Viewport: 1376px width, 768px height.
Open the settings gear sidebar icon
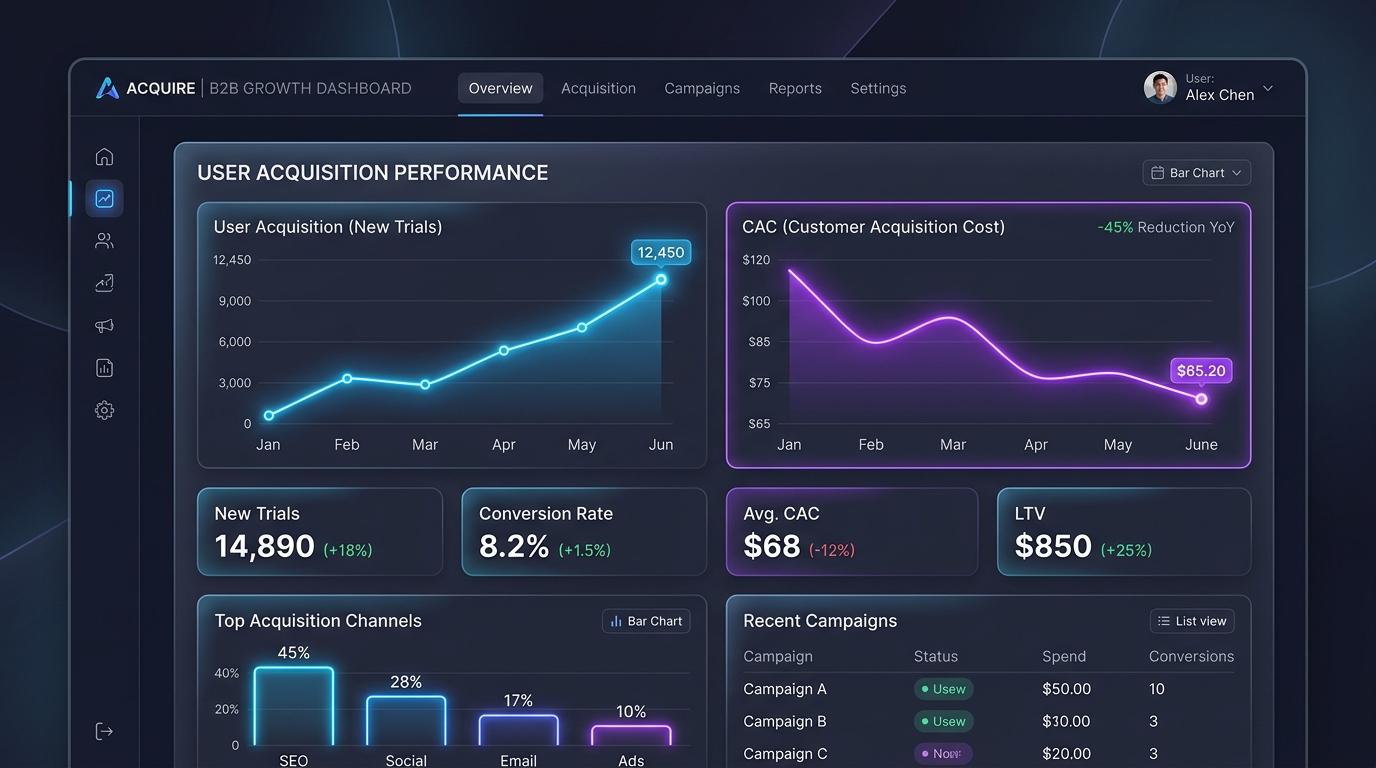pos(104,410)
